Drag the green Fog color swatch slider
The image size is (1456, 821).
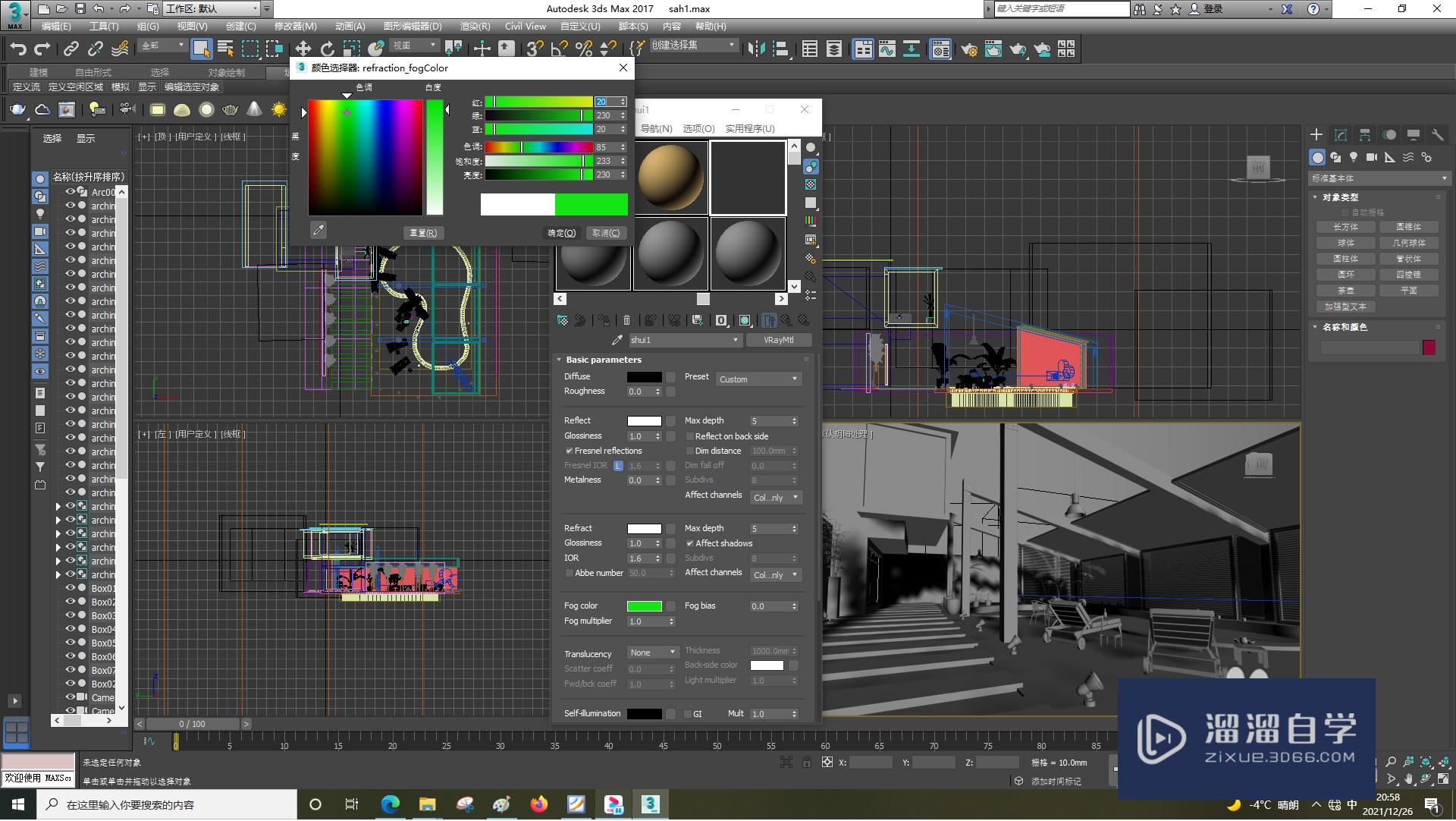644,605
